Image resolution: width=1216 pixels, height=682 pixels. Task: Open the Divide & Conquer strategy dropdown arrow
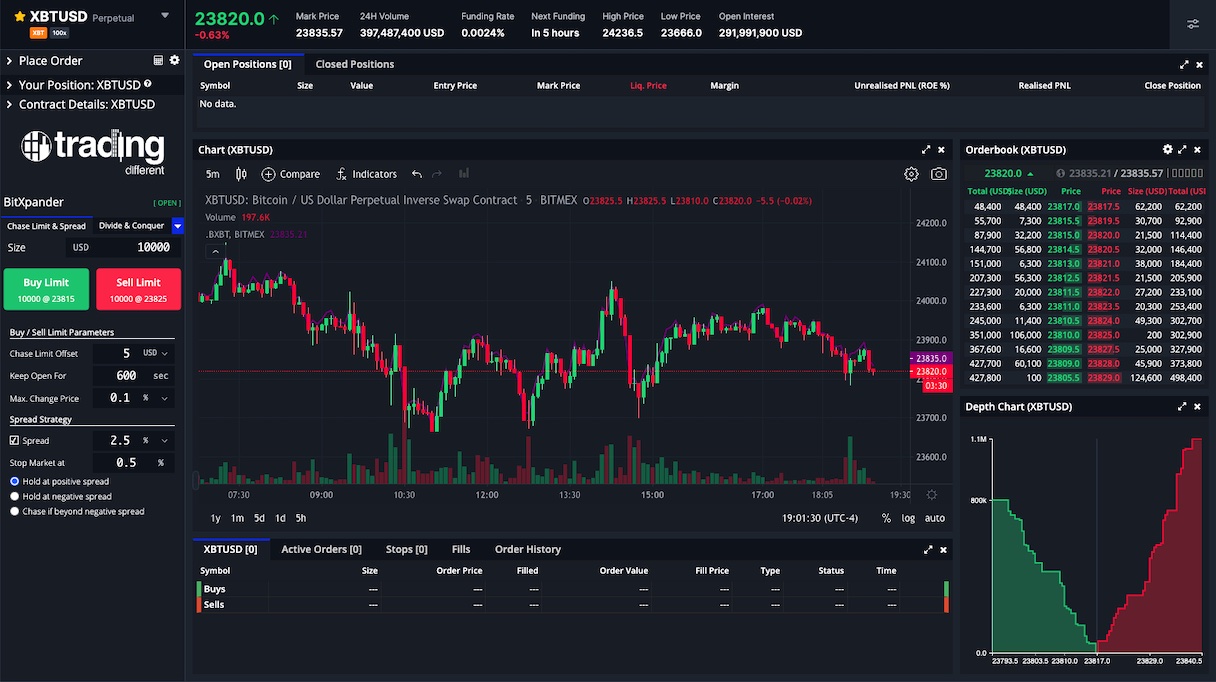178,227
